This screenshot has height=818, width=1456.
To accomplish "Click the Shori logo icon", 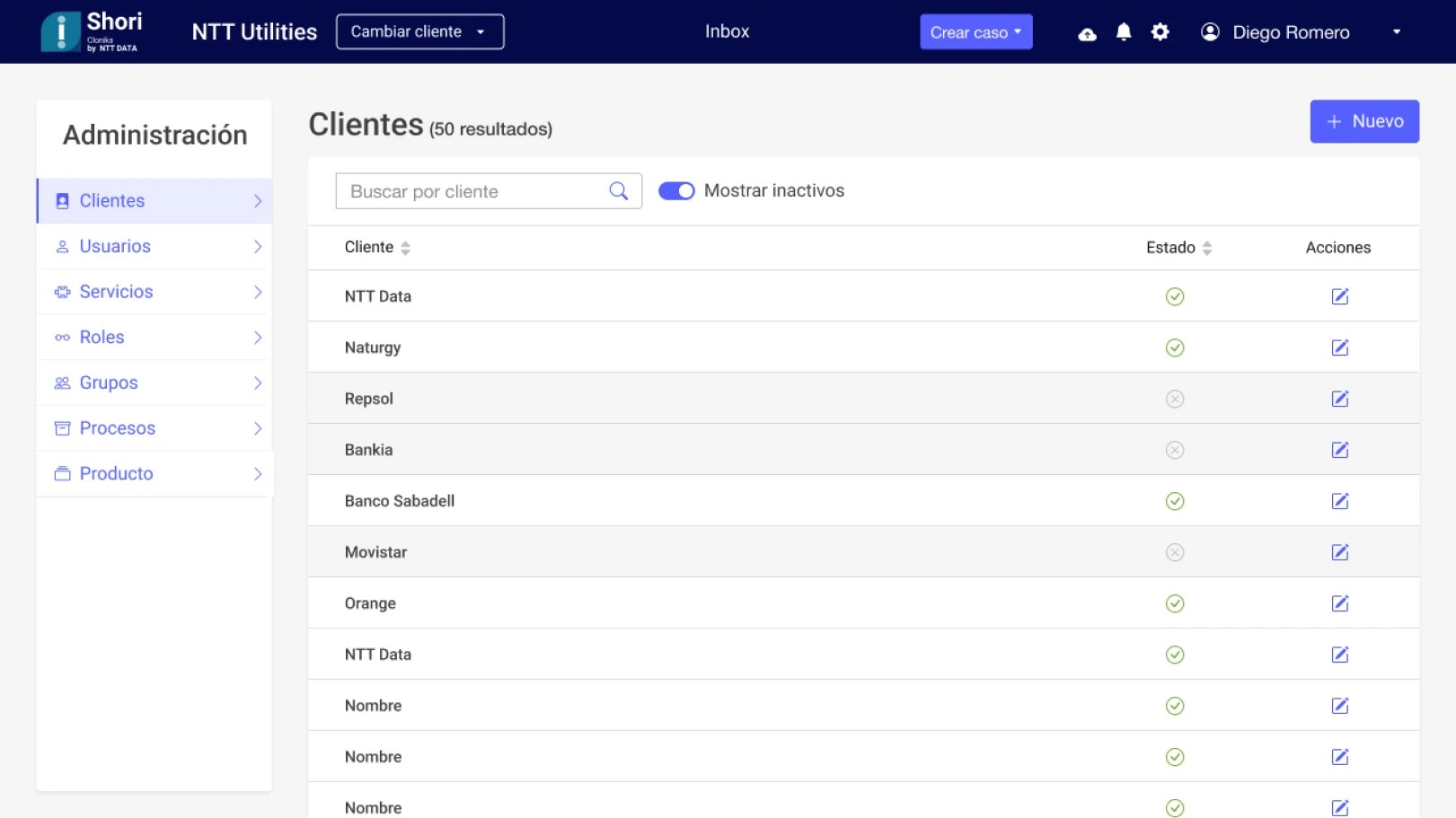I will tap(61, 32).
